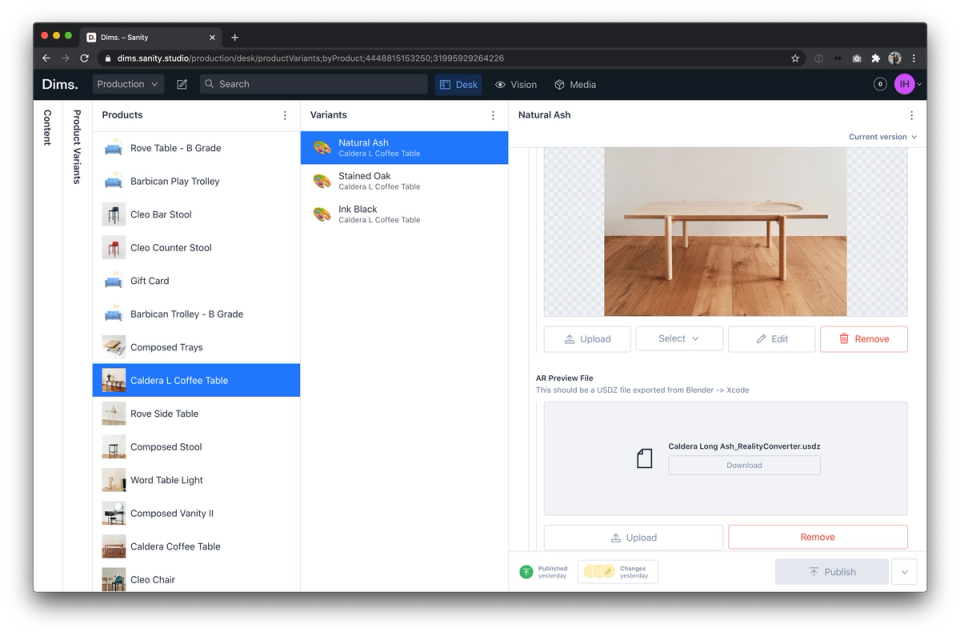The height and width of the screenshot is (636, 960).
Task: Select the Stained Oak variant
Action: [404, 181]
